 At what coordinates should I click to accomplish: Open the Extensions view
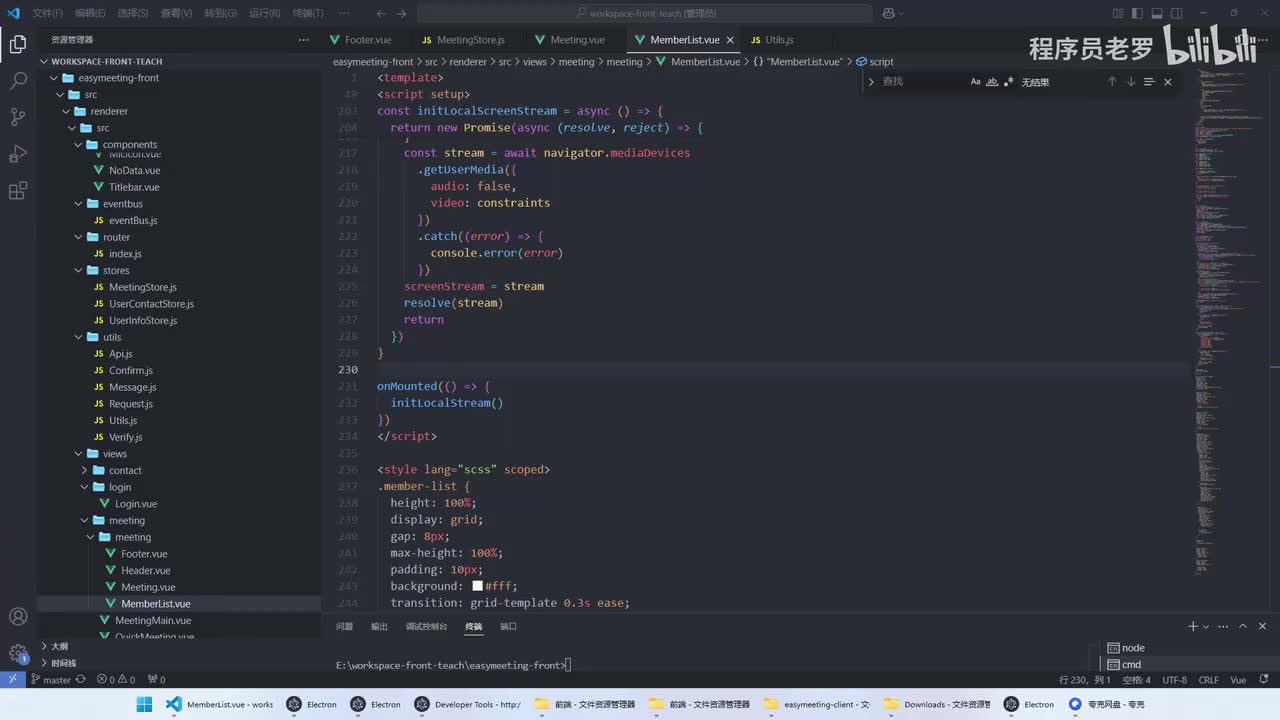point(18,191)
